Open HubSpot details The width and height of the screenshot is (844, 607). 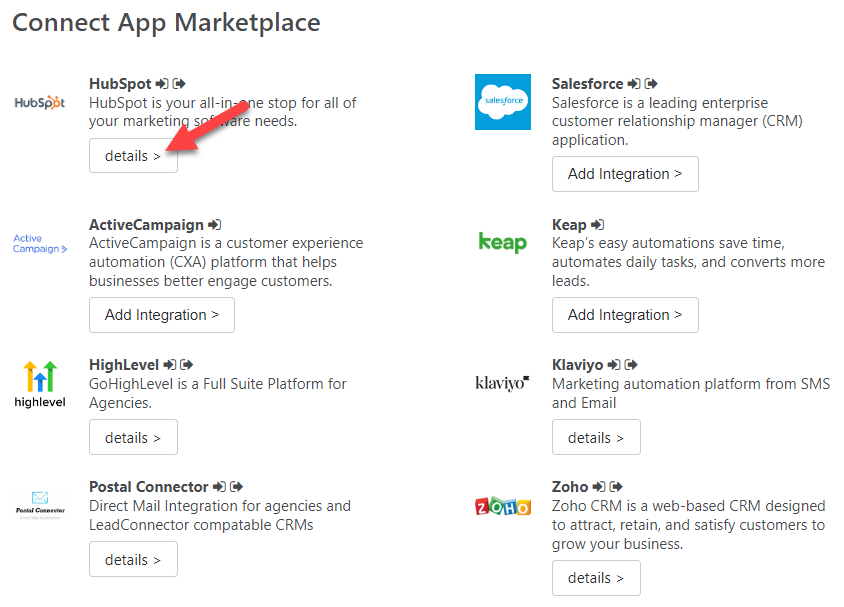coord(133,156)
